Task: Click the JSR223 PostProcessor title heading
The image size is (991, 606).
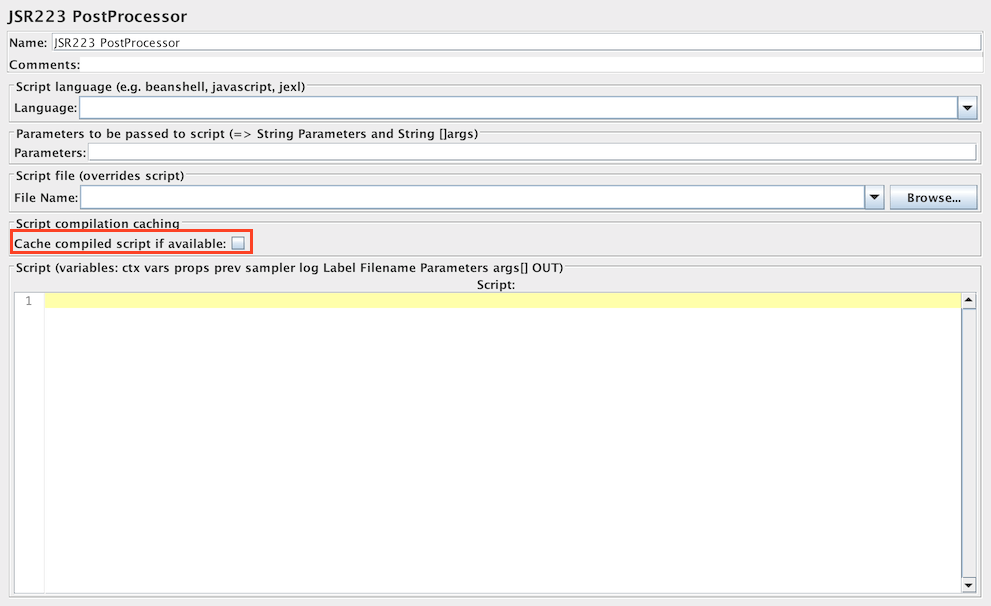Action: (x=97, y=17)
